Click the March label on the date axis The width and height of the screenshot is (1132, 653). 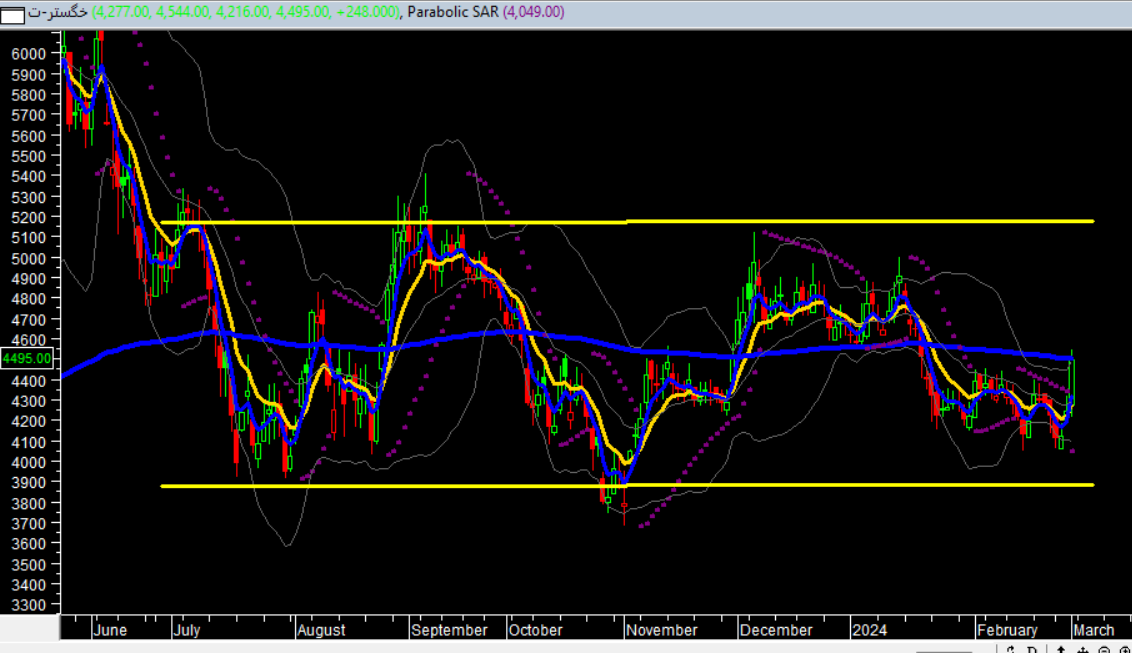click(x=1094, y=630)
